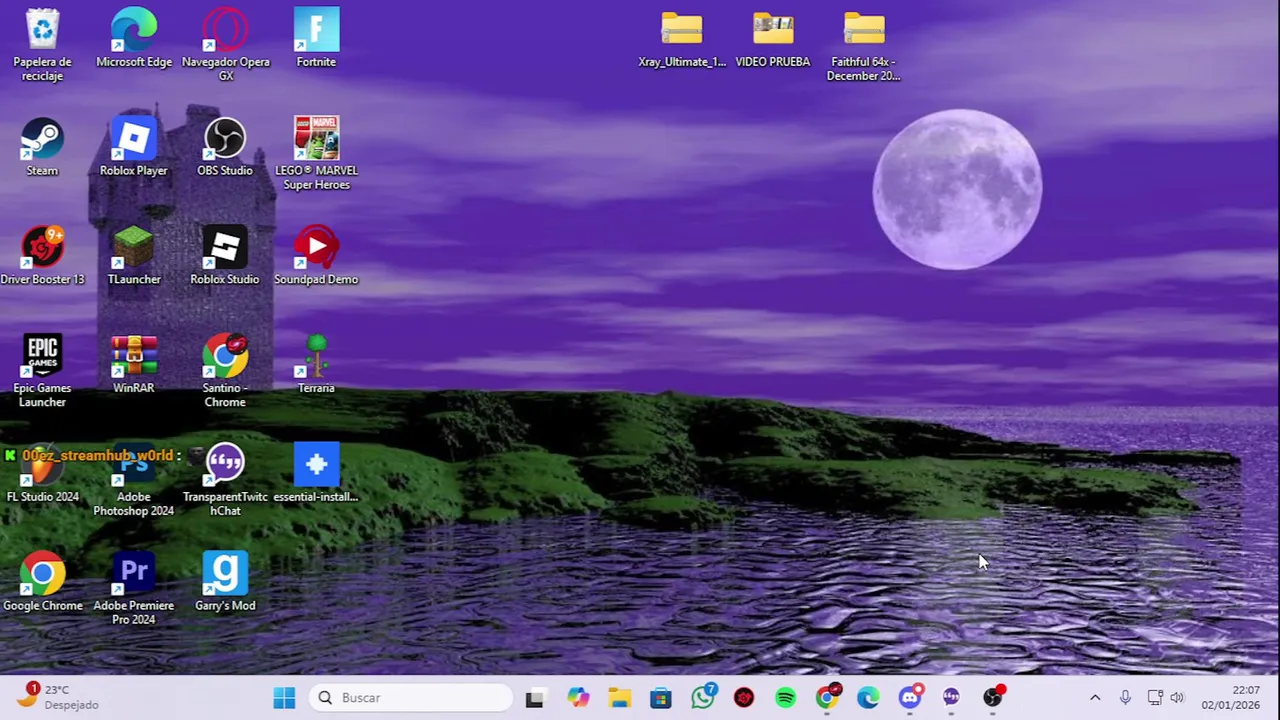Select LEGO MARVEL Super Heroes shortcut
The height and width of the screenshot is (720, 1280).
pos(316,153)
